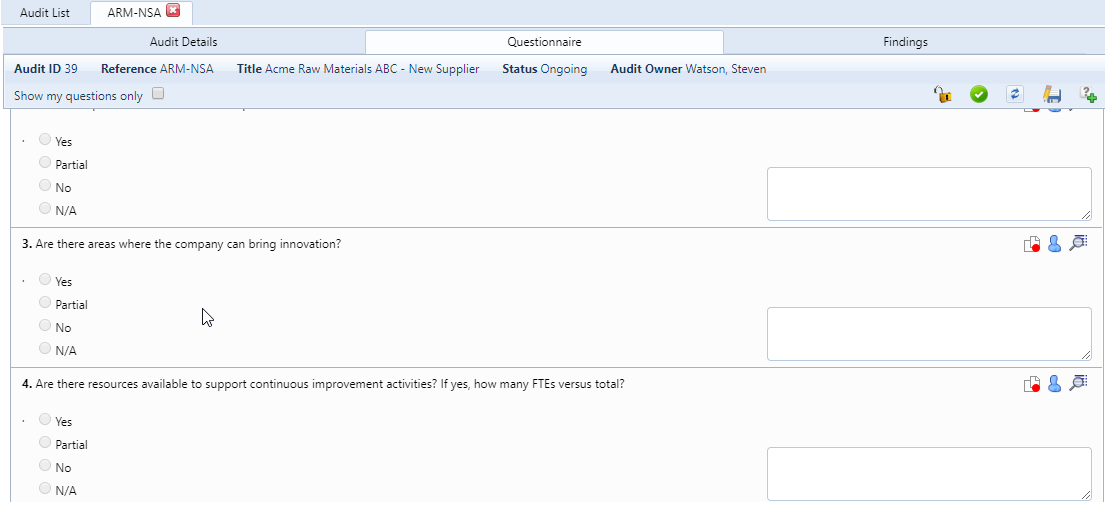Select No in the question above question 3

45,185
